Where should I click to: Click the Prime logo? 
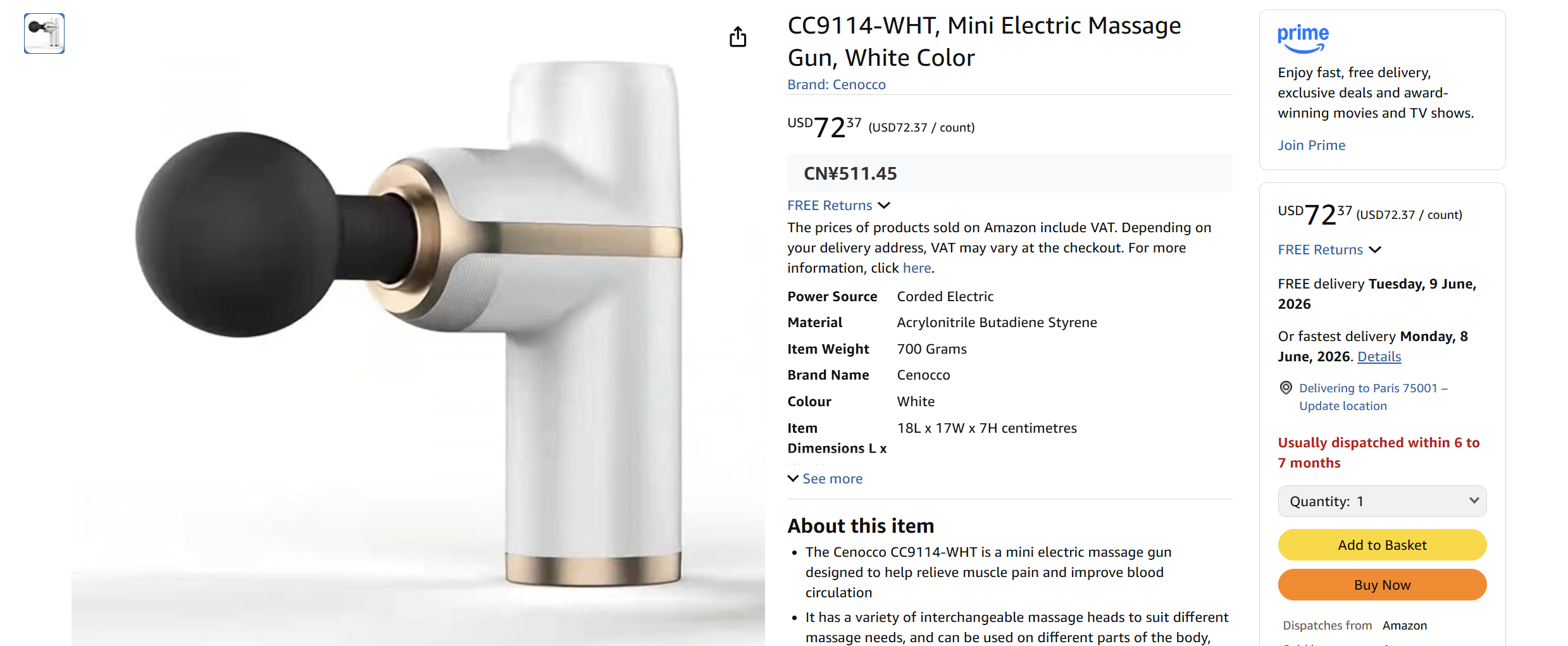(x=1303, y=37)
